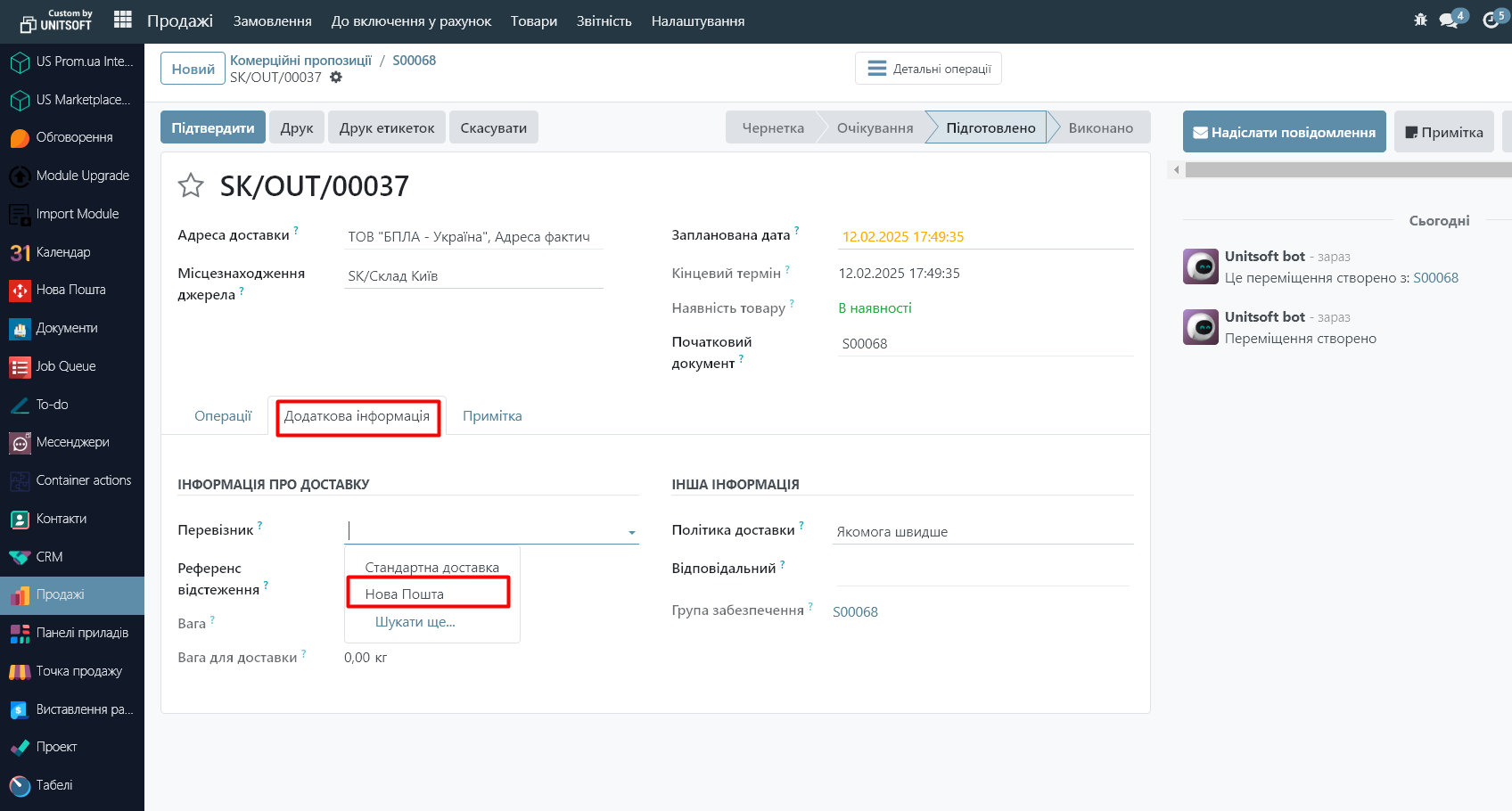Open the apps grid menu icon

point(123,20)
